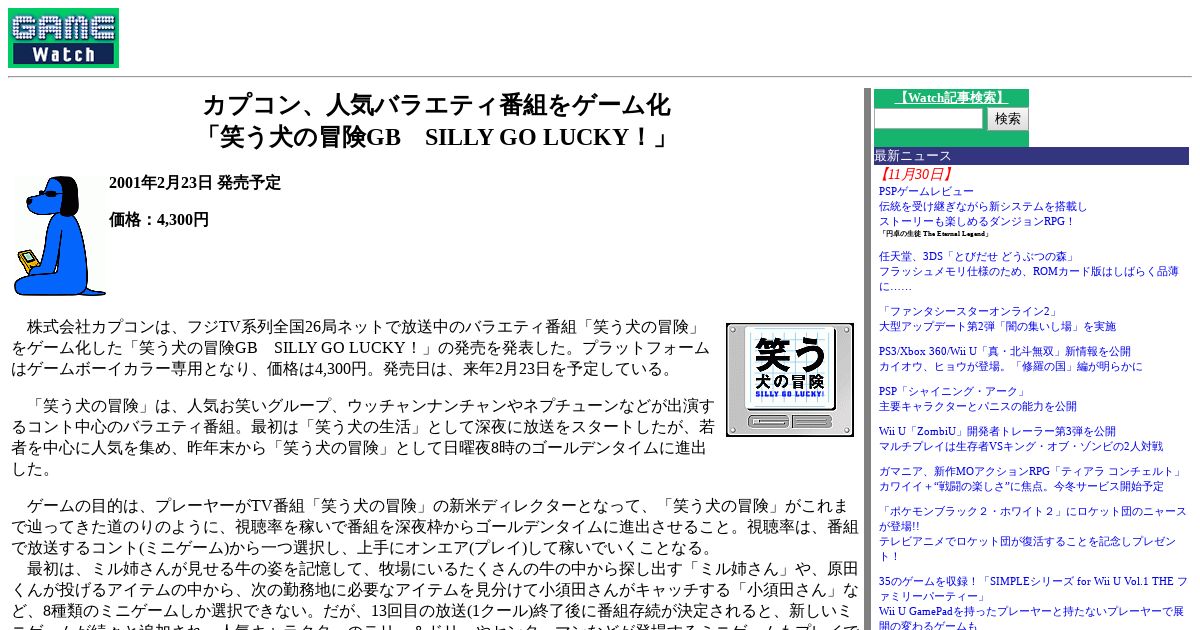Viewport: 1200px width, 630px height.
Task: Click the 最新ニュース header bar
Action: pos(1031,156)
